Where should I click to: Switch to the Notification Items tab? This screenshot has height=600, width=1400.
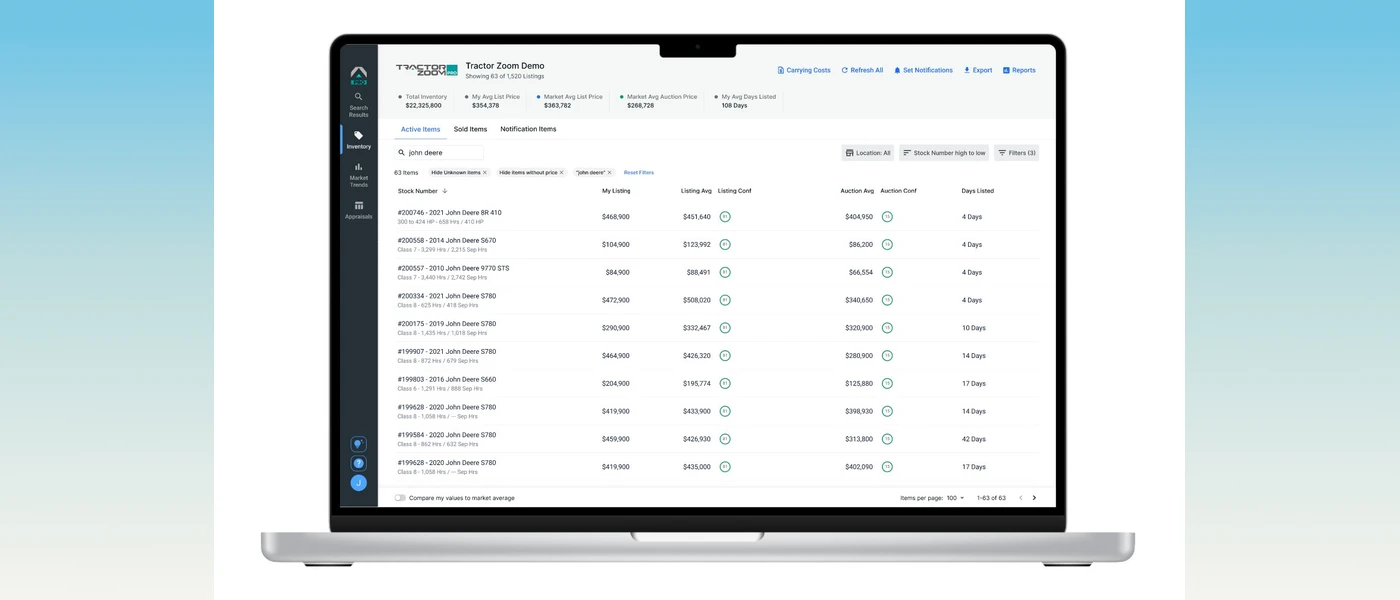(528, 129)
